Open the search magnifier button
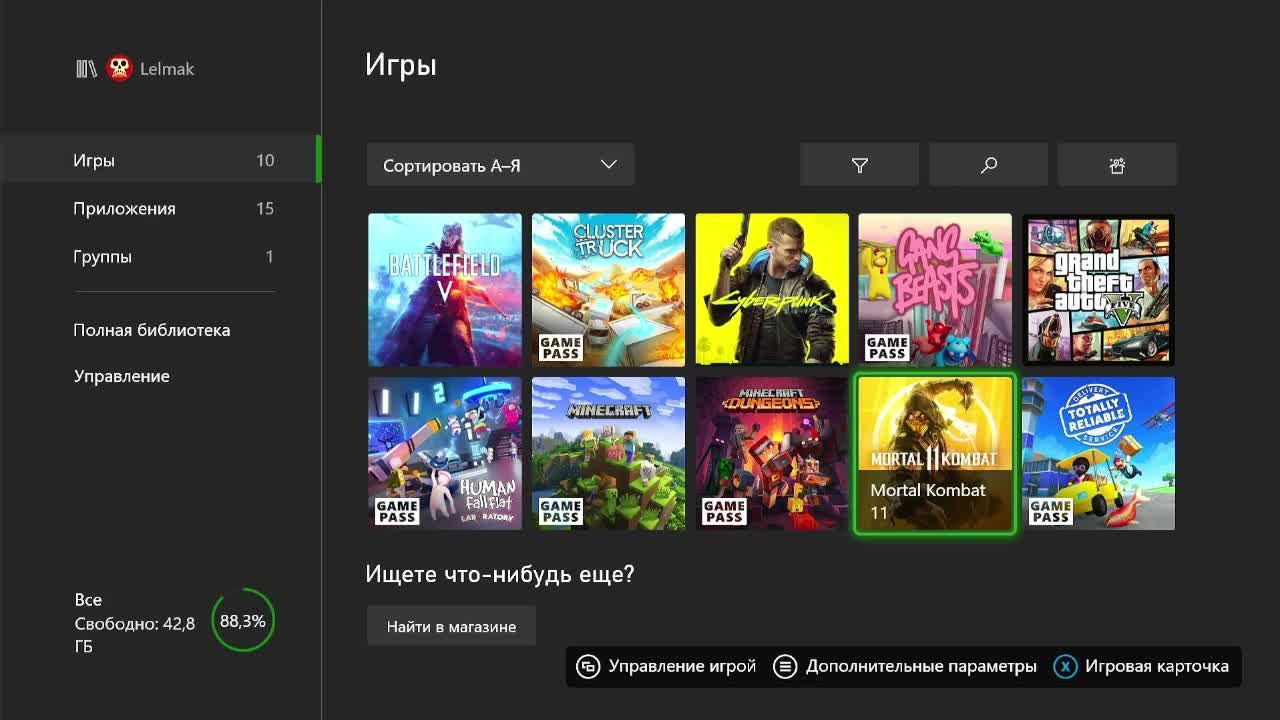This screenshot has height=720, width=1280. point(988,165)
